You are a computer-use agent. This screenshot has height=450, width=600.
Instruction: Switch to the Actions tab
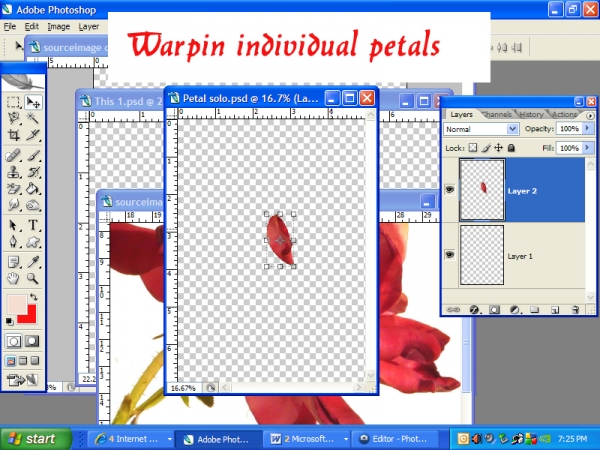[564, 114]
